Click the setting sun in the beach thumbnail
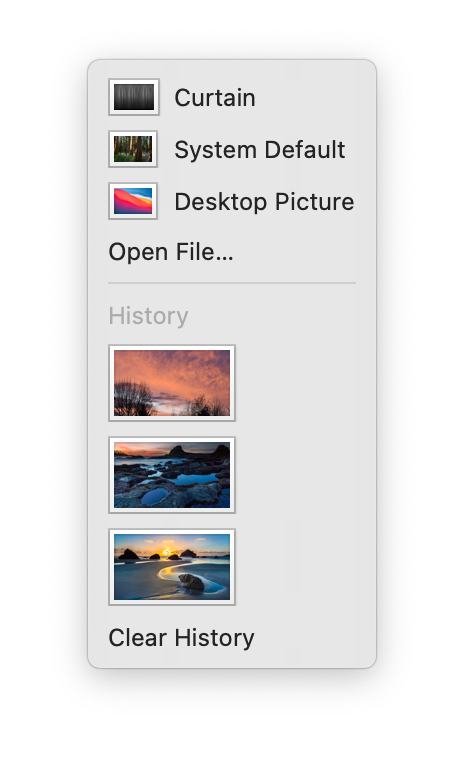Screen dimensions: 474x758 click(x=167, y=552)
